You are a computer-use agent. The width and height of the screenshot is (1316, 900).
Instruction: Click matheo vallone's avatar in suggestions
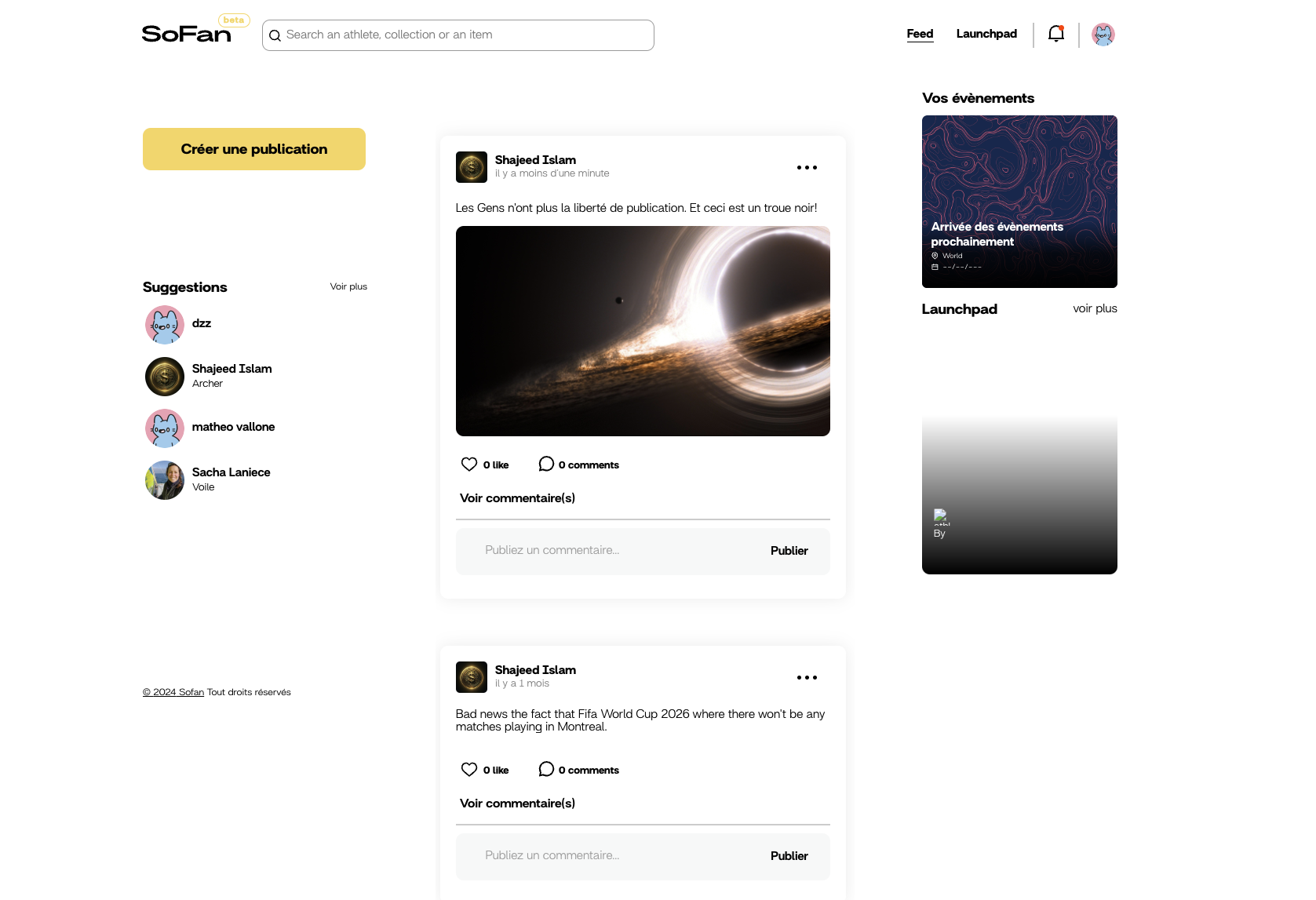pos(165,428)
